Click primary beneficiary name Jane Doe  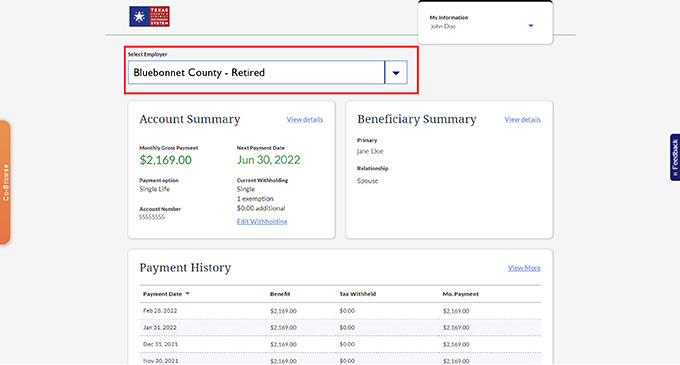(x=370, y=151)
